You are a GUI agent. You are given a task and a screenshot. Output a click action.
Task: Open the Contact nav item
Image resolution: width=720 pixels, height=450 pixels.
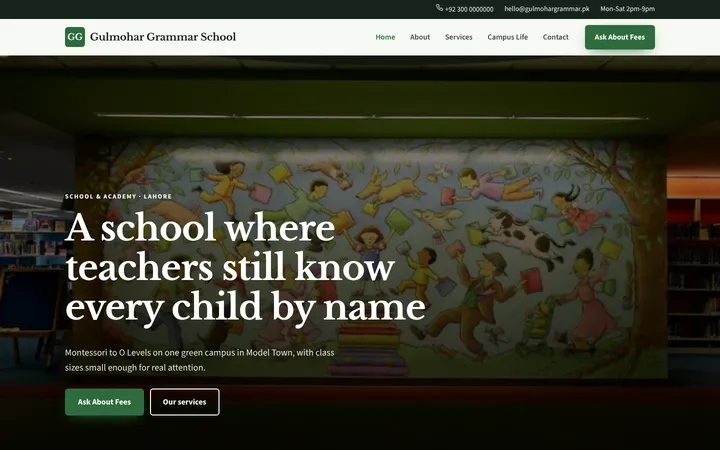click(x=555, y=37)
